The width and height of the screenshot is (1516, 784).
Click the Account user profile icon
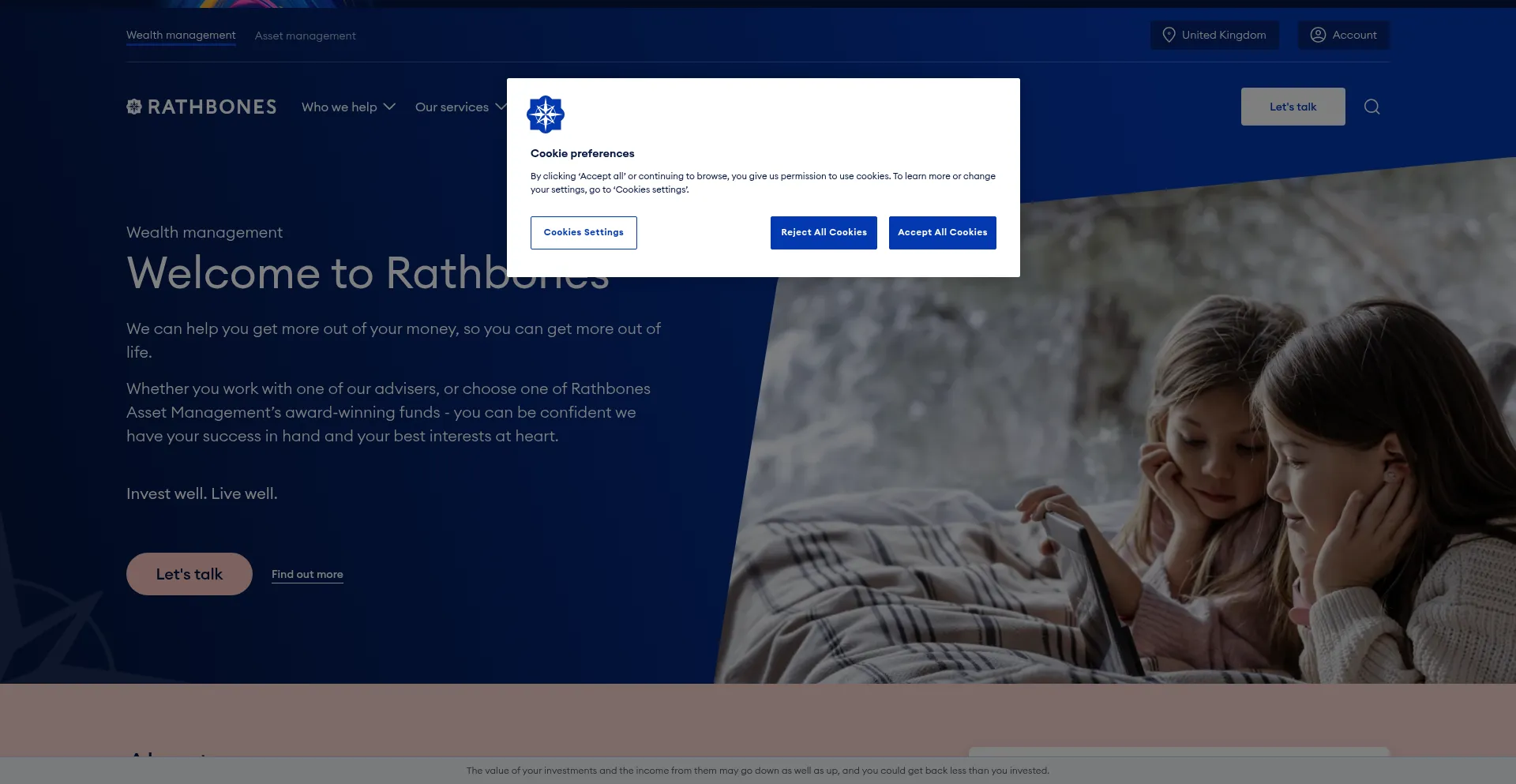pos(1318,35)
